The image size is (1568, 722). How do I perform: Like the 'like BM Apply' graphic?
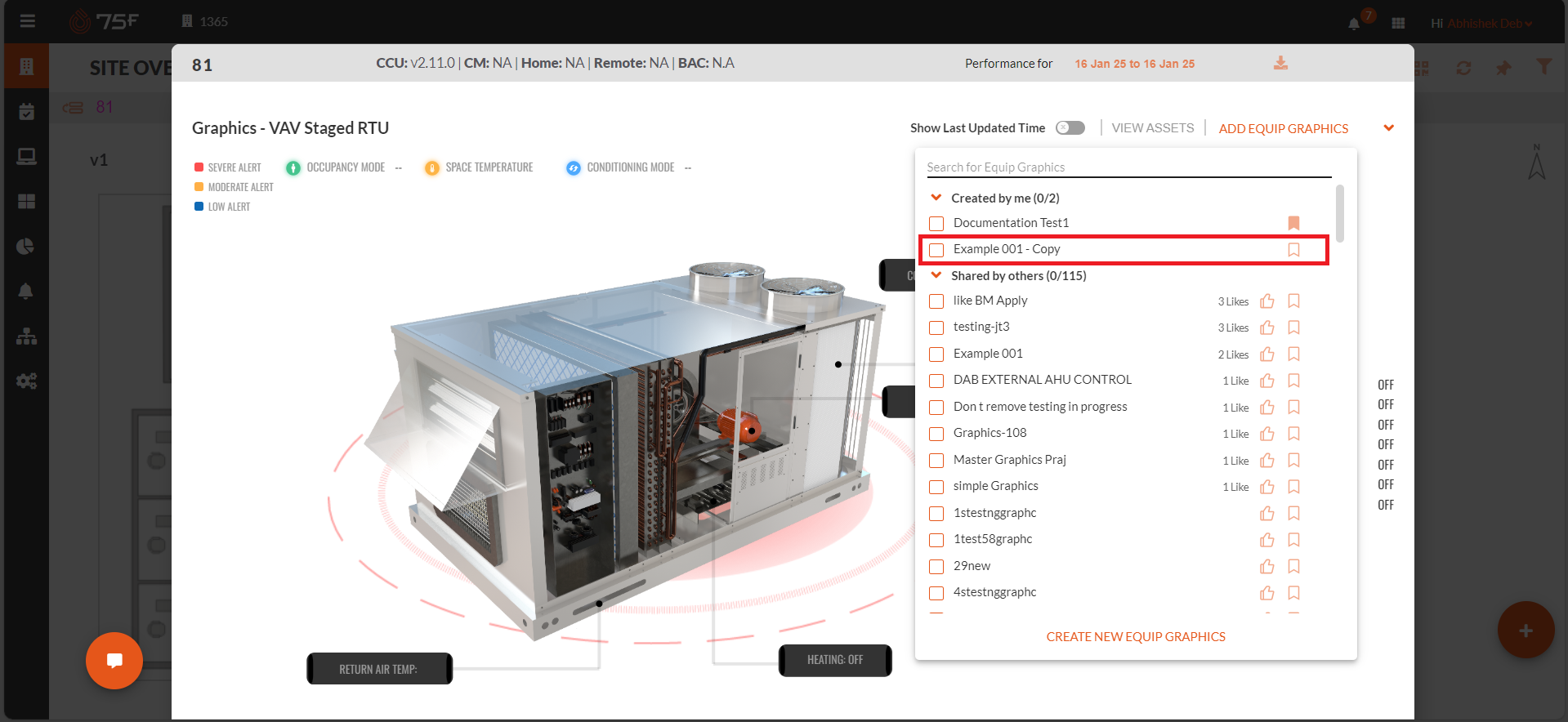[x=1267, y=301]
